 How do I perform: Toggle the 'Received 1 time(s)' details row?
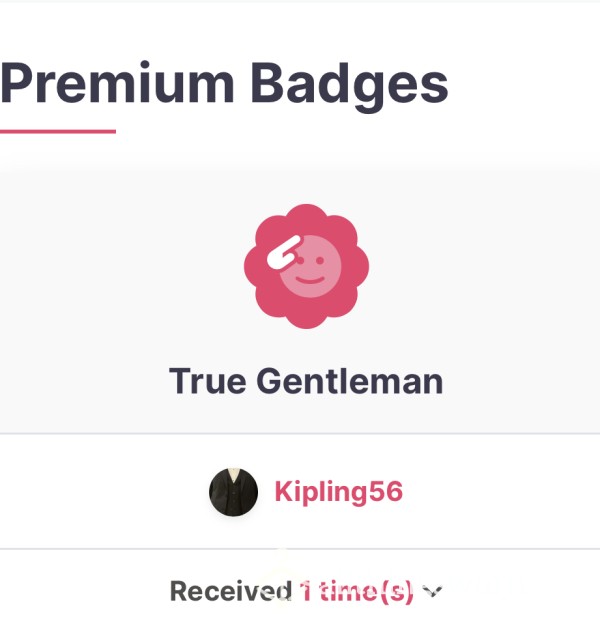(306, 591)
